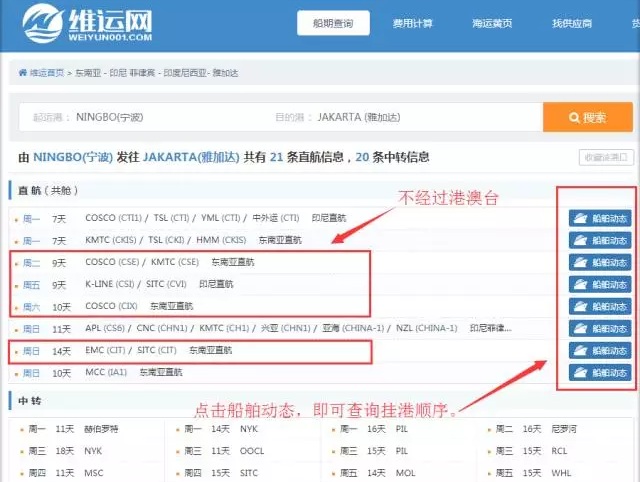Open 船舶动态 for the COSCO (CTI1) row

(x=600, y=218)
